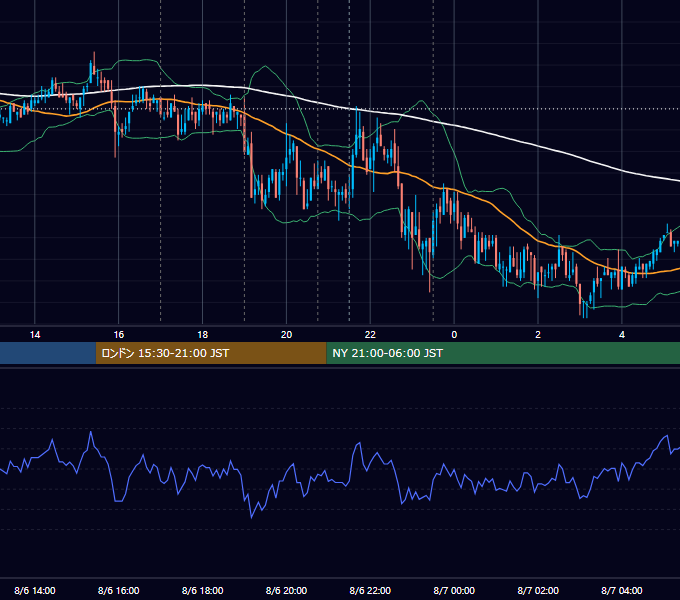Click the hour label 14 on the time axis
Viewport: 680px width, 600px height.
(35, 335)
